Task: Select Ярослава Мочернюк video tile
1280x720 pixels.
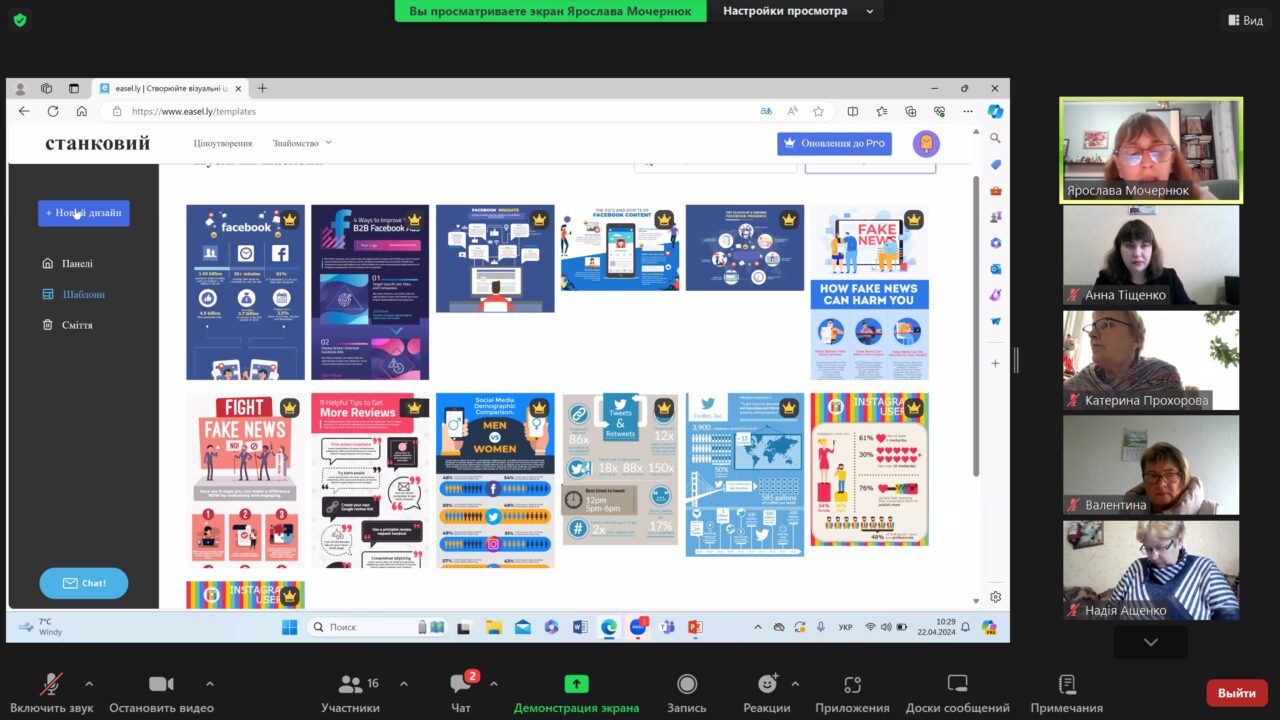Action: (1151, 150)
